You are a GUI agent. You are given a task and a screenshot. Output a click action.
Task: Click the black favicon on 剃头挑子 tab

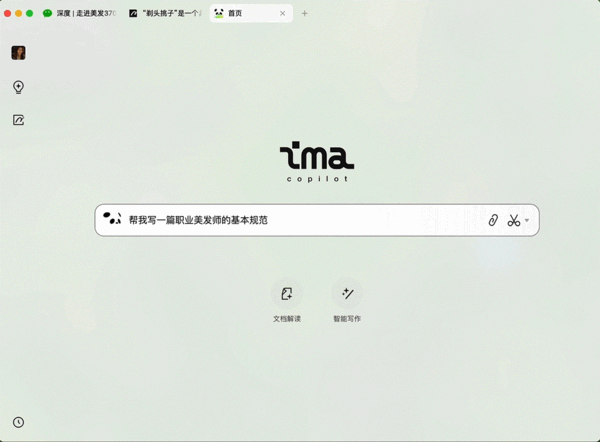pos(133,13)
